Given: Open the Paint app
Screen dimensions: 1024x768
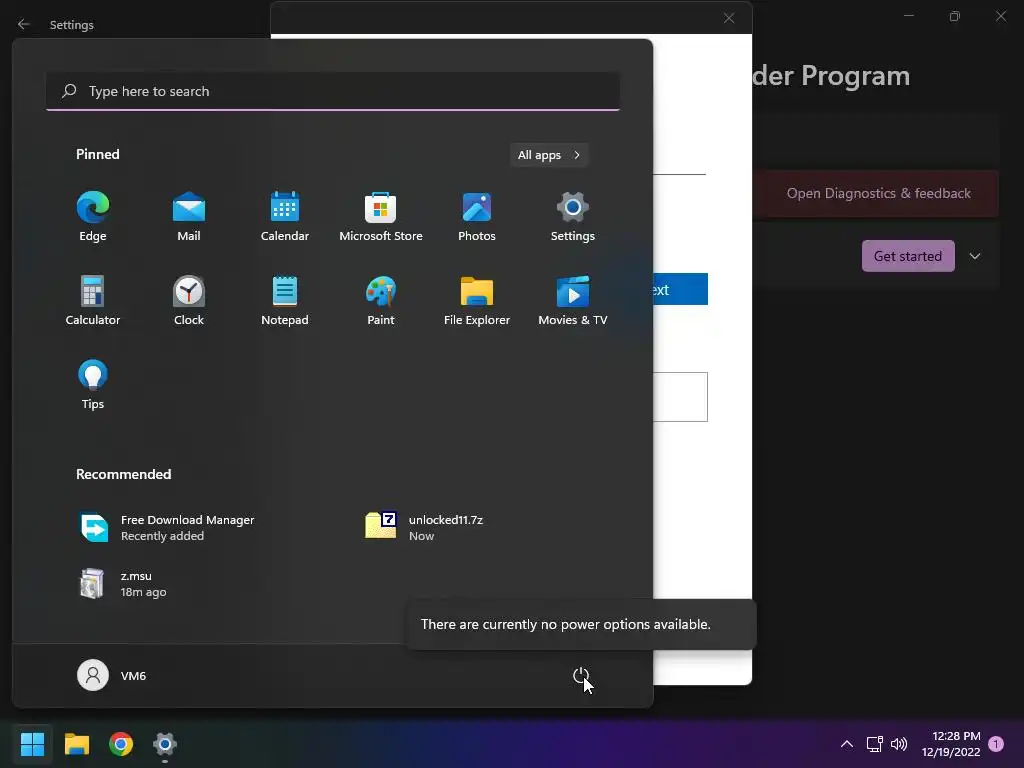Looking at the screenshot, I should tap(381, 301).
